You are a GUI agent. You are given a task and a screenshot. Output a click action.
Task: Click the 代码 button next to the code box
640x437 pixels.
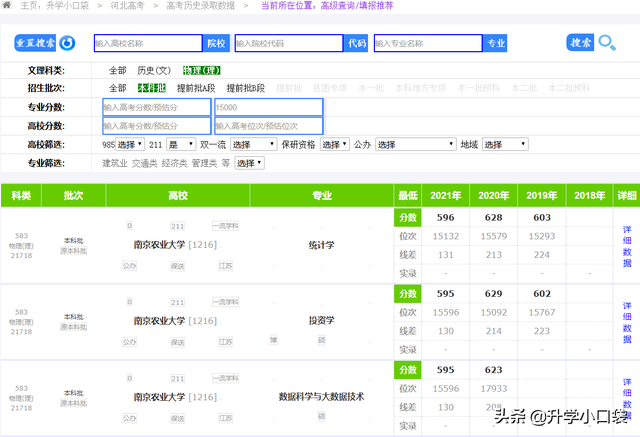(x=356, y=43)
